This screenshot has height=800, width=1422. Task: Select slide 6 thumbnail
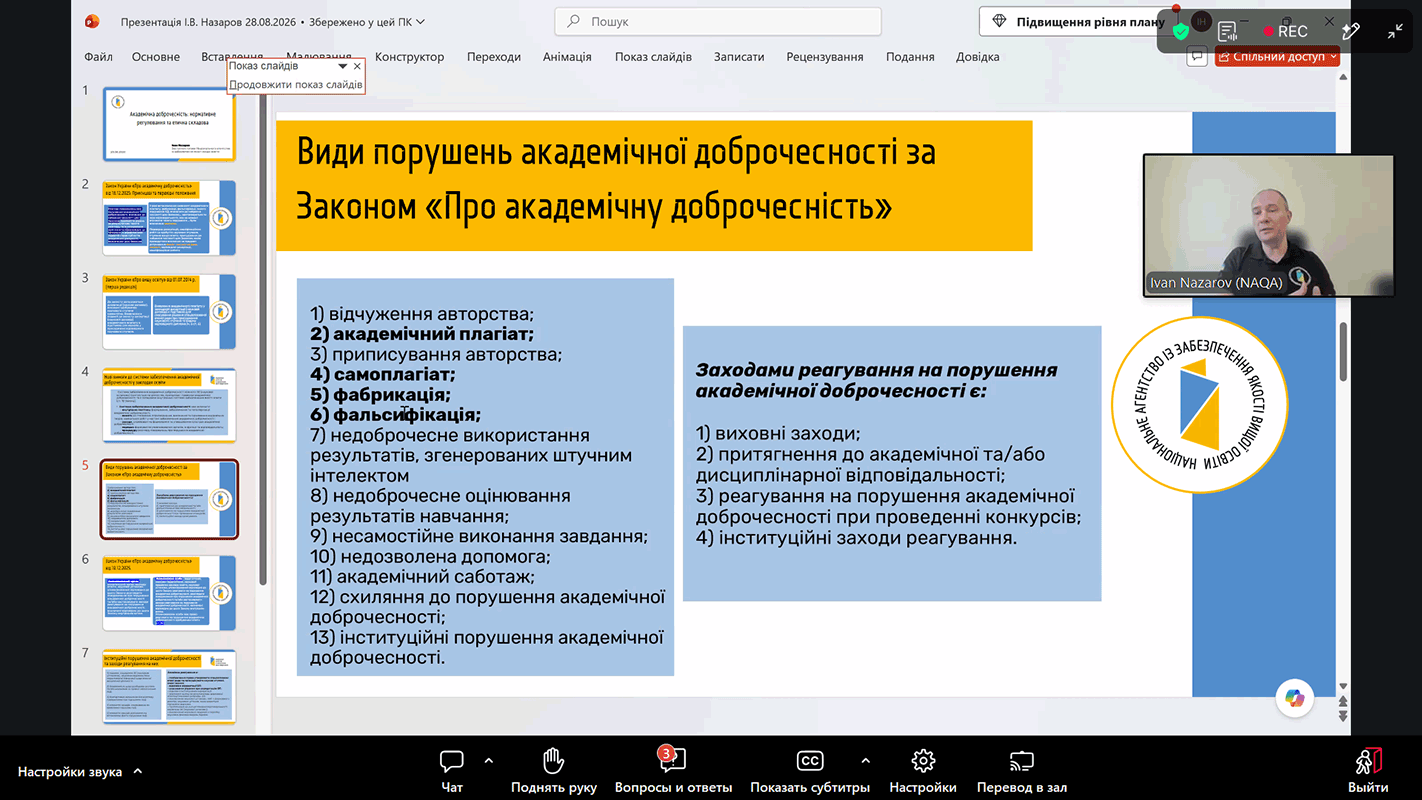(169, 593)
